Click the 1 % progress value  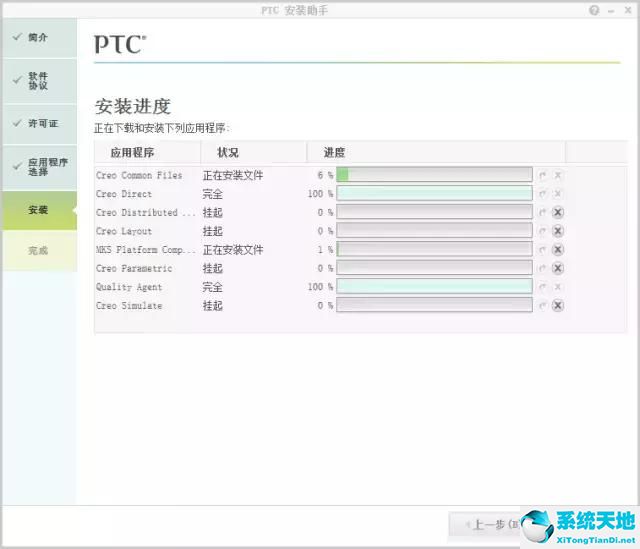click(325, 250)
